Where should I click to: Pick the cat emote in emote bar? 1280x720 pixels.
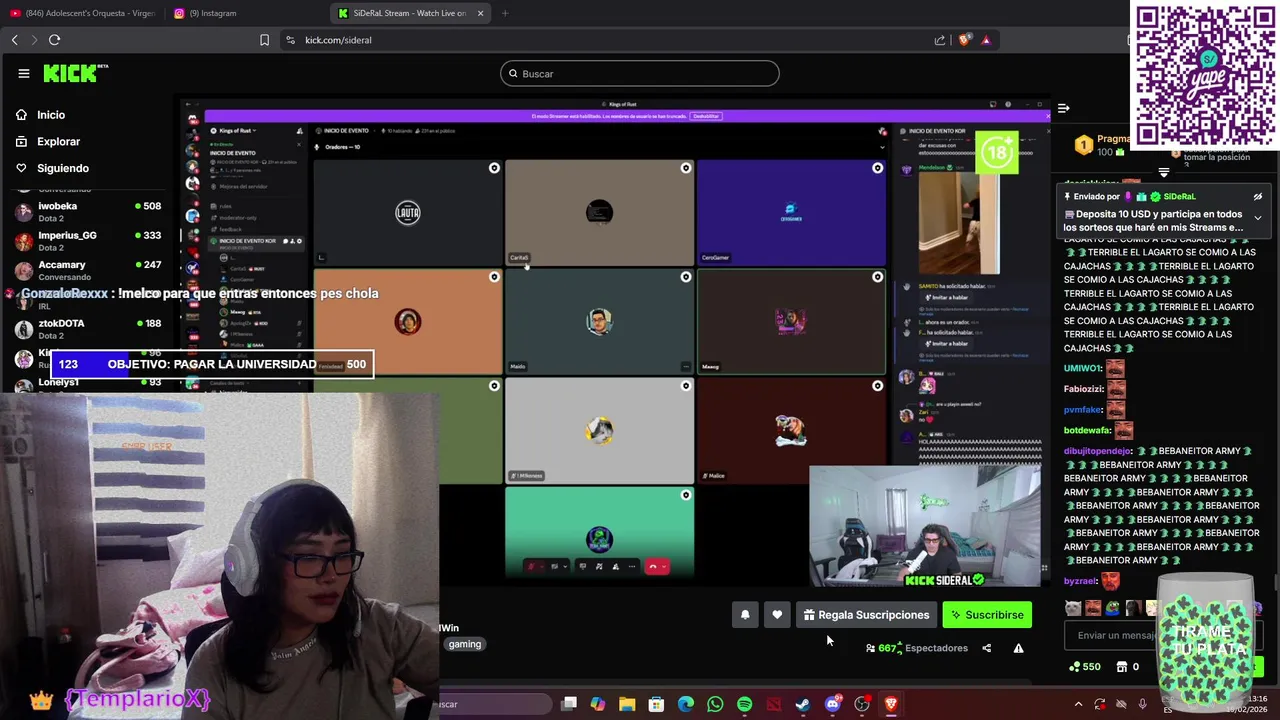tap(1073, 608)
